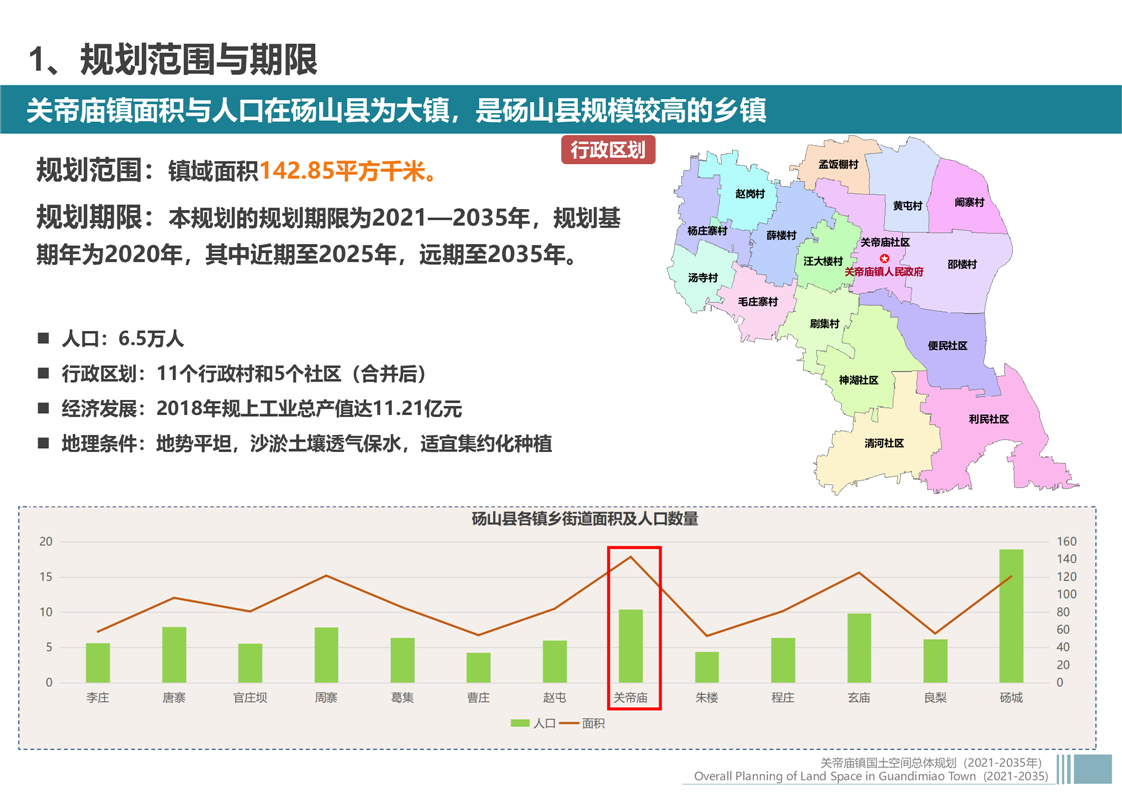Screen dimensions: 1122x793
Task: Click the green 人口 legend swatch
Action: (521, 723)
